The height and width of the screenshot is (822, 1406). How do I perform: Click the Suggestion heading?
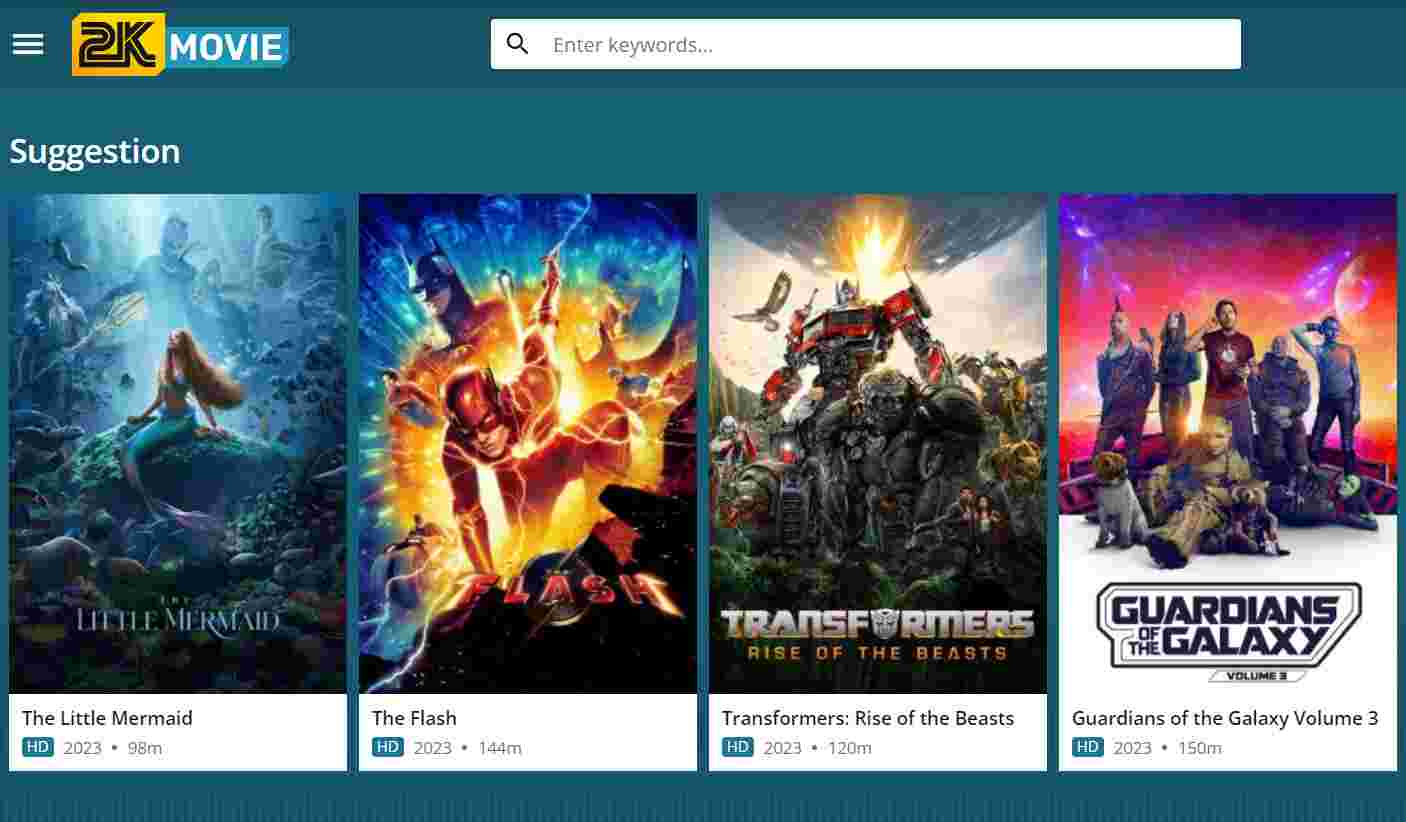95,152
